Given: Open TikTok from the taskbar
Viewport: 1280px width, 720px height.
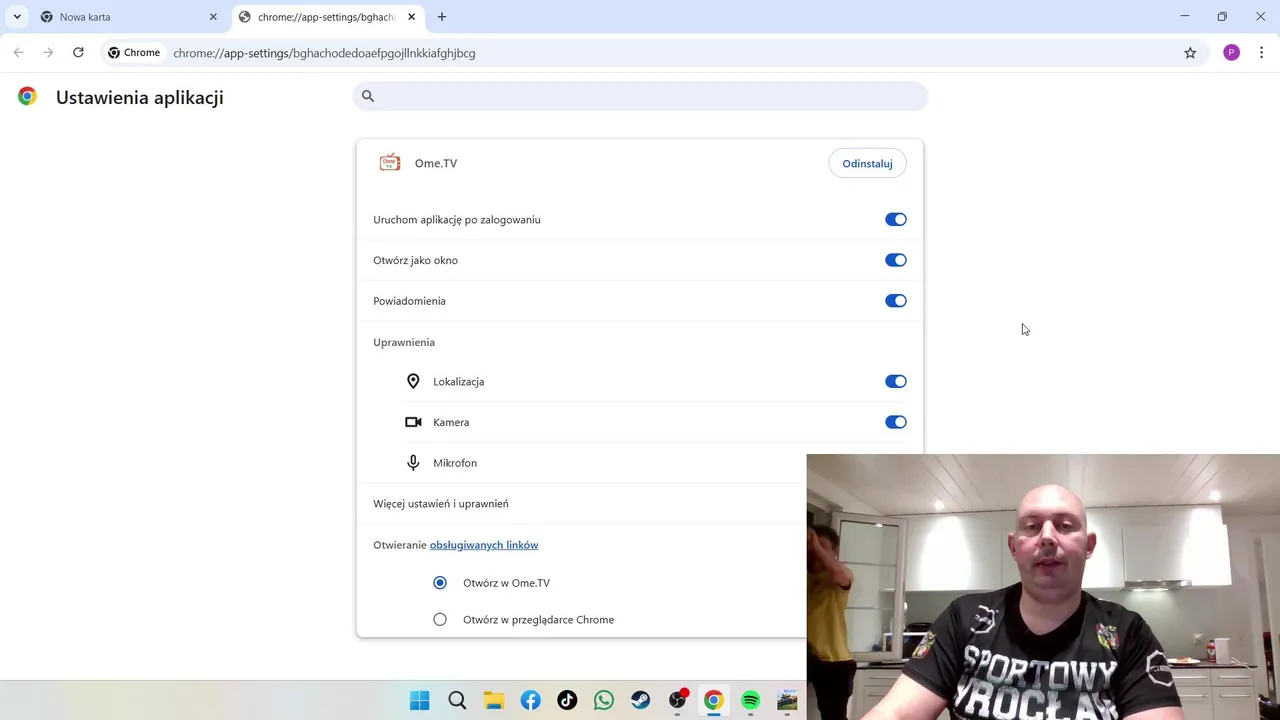Looking at the screenshot, I should click(567, 701).
